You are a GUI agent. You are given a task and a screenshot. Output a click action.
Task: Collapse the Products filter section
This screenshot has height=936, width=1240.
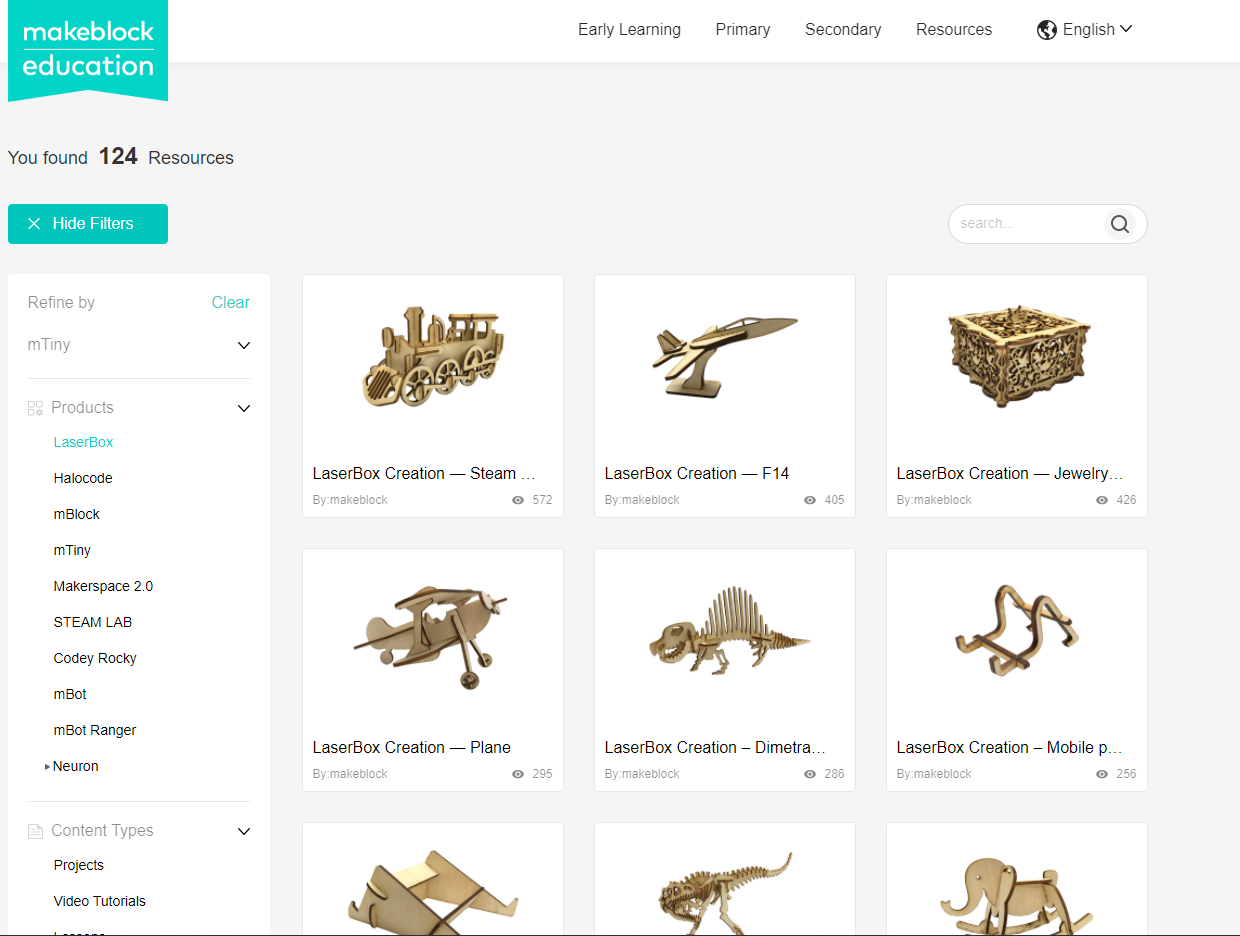point(243,408)
